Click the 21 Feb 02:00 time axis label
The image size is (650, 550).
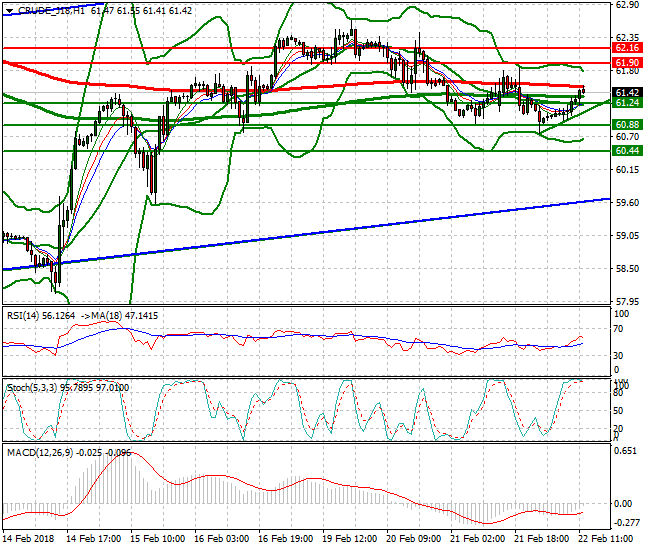pyautogui.click(x=478, y=538)
